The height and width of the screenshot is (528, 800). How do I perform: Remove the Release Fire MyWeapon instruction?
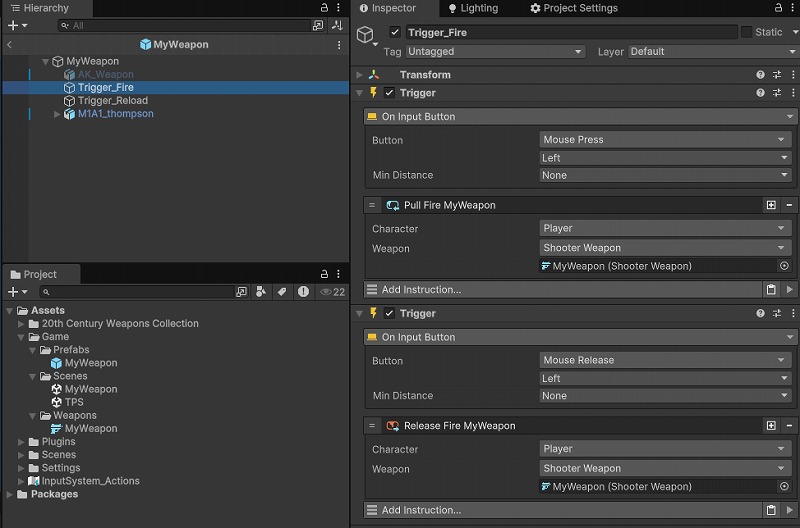click(789, 425)
